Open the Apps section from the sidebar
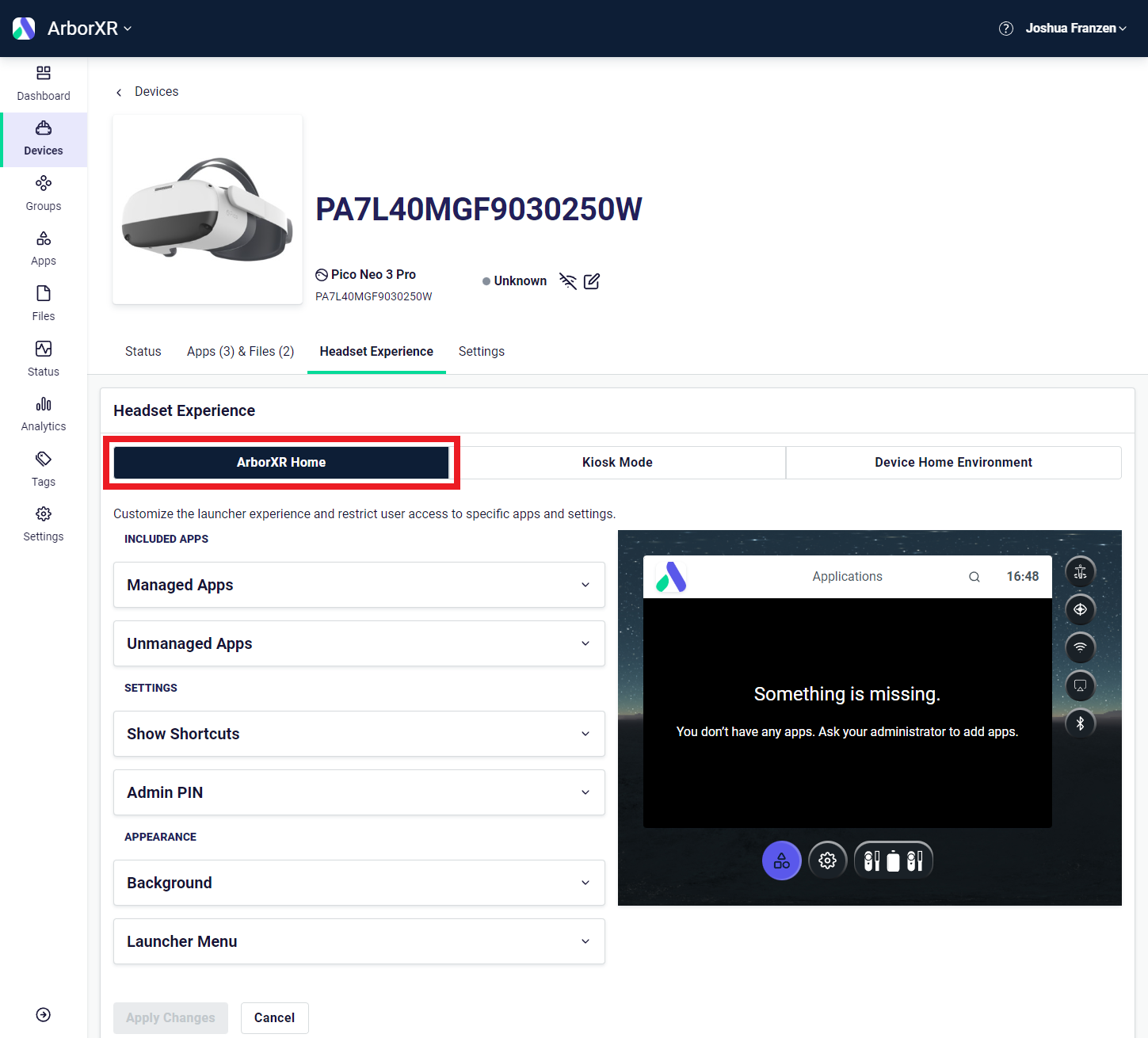Viewport: 1148px width, 1038px height. [x=43, y=247]
